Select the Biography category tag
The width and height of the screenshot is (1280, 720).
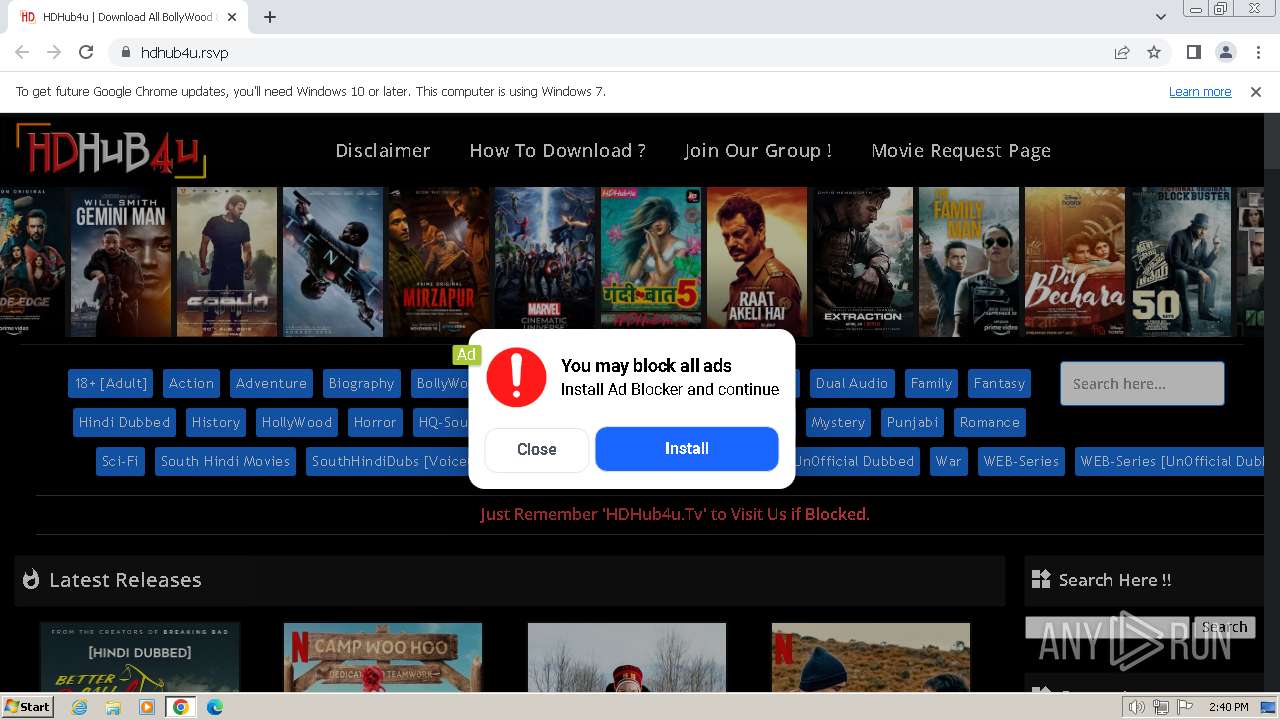(361, 383)
